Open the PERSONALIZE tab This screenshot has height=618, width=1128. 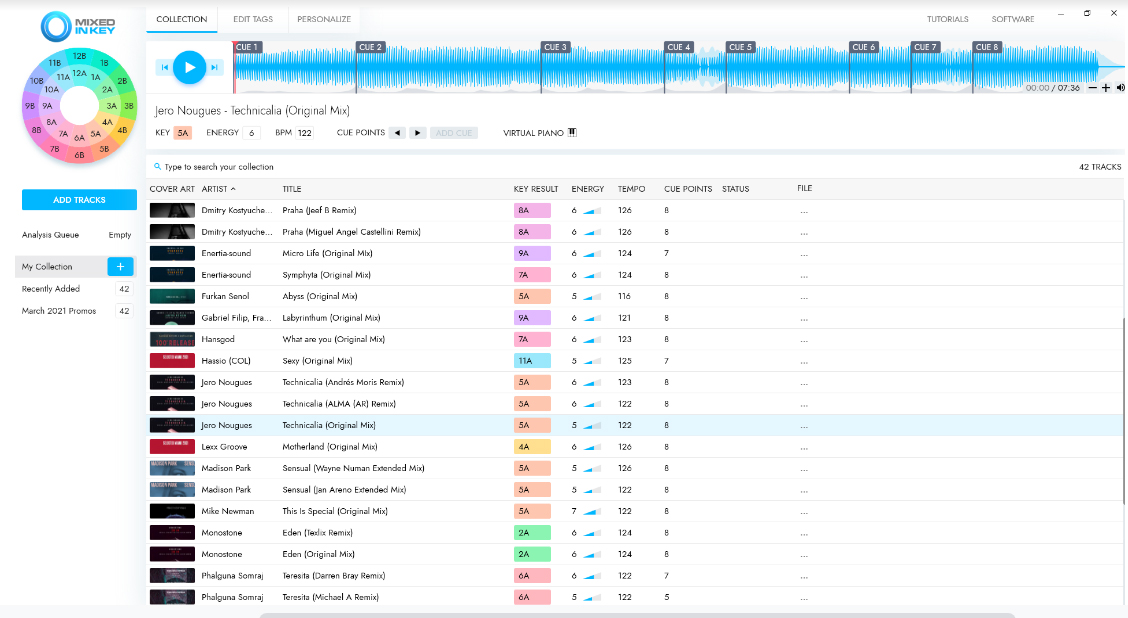click(x=322, y=18)
